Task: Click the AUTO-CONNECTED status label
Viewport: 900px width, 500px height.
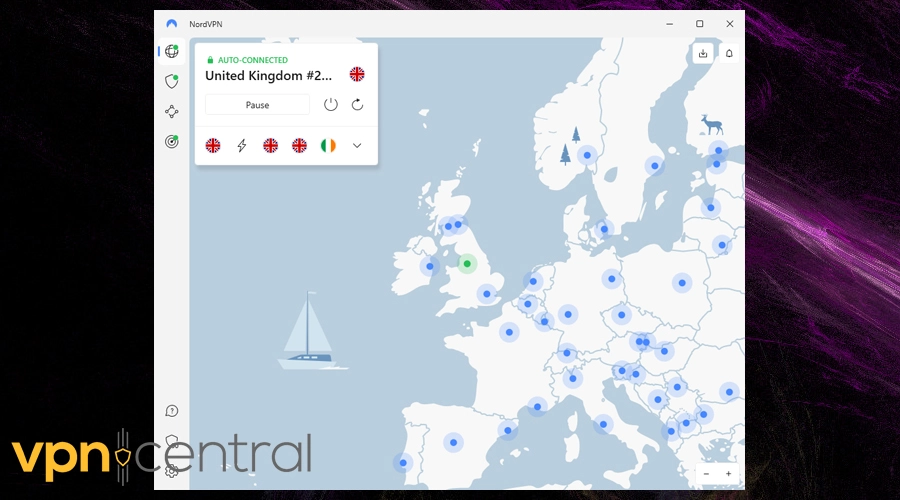Action: point(253,60)
